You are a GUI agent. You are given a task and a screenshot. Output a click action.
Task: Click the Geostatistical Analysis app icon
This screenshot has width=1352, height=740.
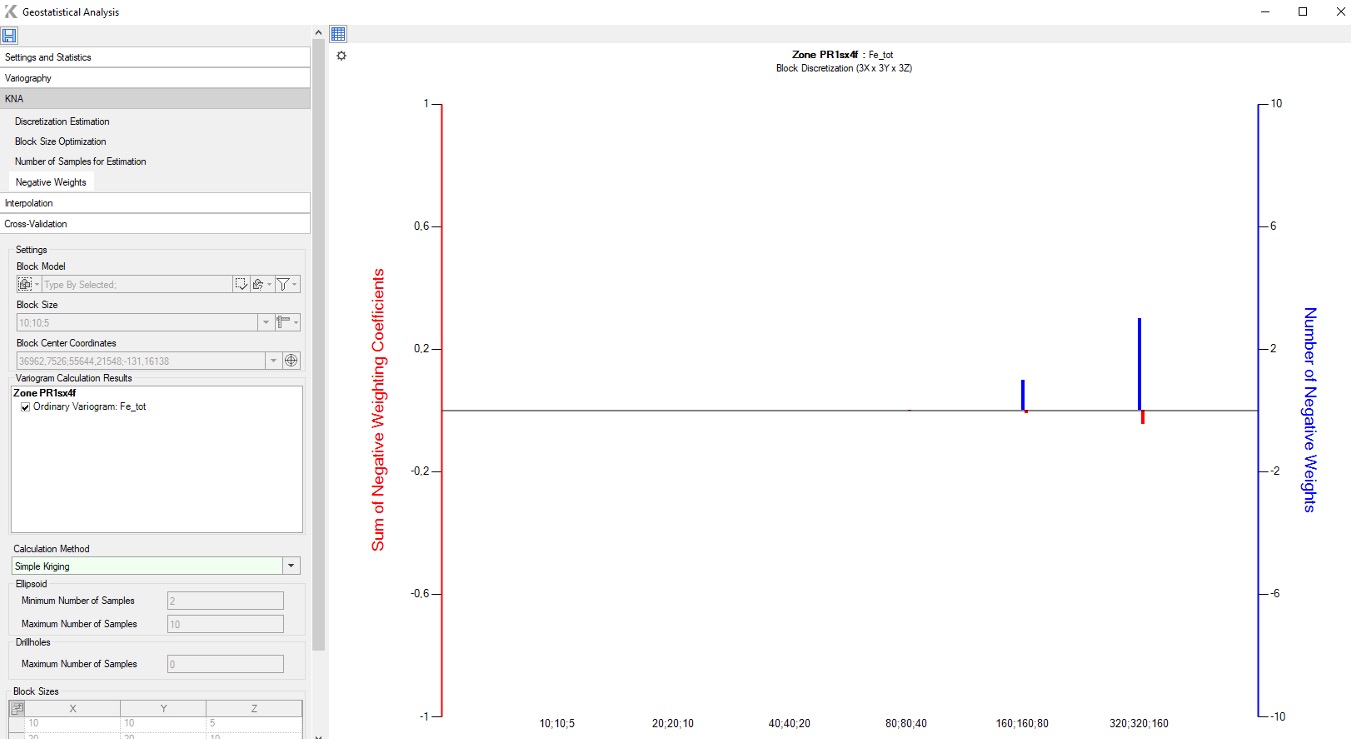click(x=11, y=11)
